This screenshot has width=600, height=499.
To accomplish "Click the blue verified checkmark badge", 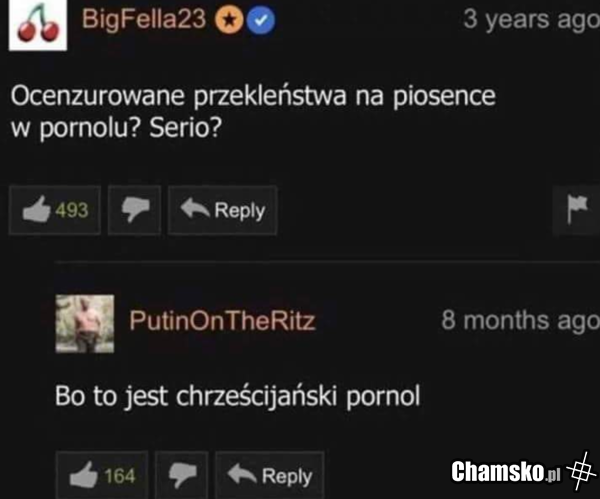I will tap(261, 20).
